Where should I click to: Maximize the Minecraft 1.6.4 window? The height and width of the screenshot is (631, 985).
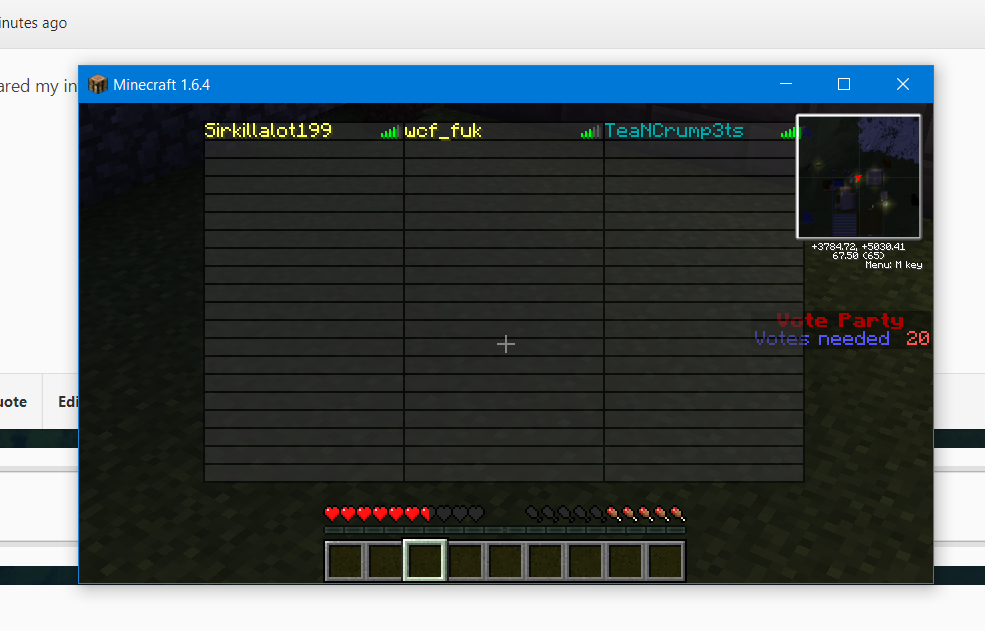(844, 84)
